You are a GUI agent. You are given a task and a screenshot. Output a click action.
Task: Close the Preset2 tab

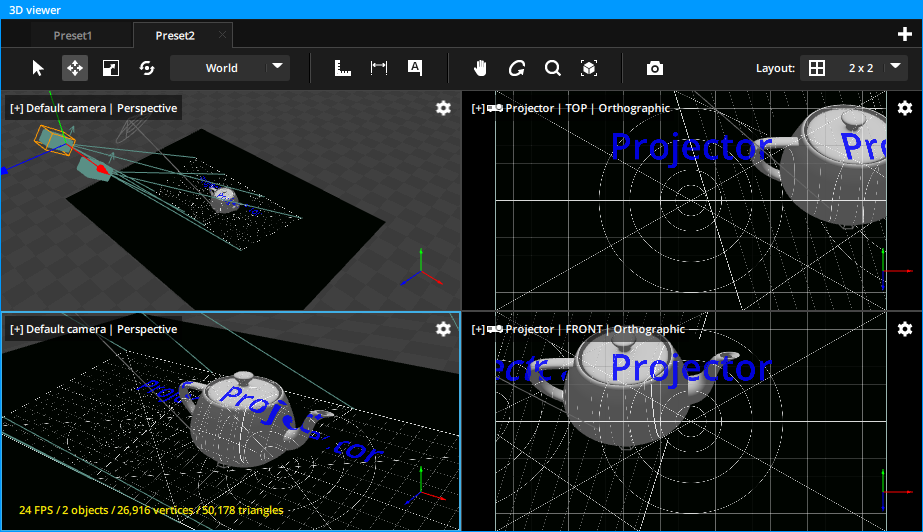(x=223, y=35)
